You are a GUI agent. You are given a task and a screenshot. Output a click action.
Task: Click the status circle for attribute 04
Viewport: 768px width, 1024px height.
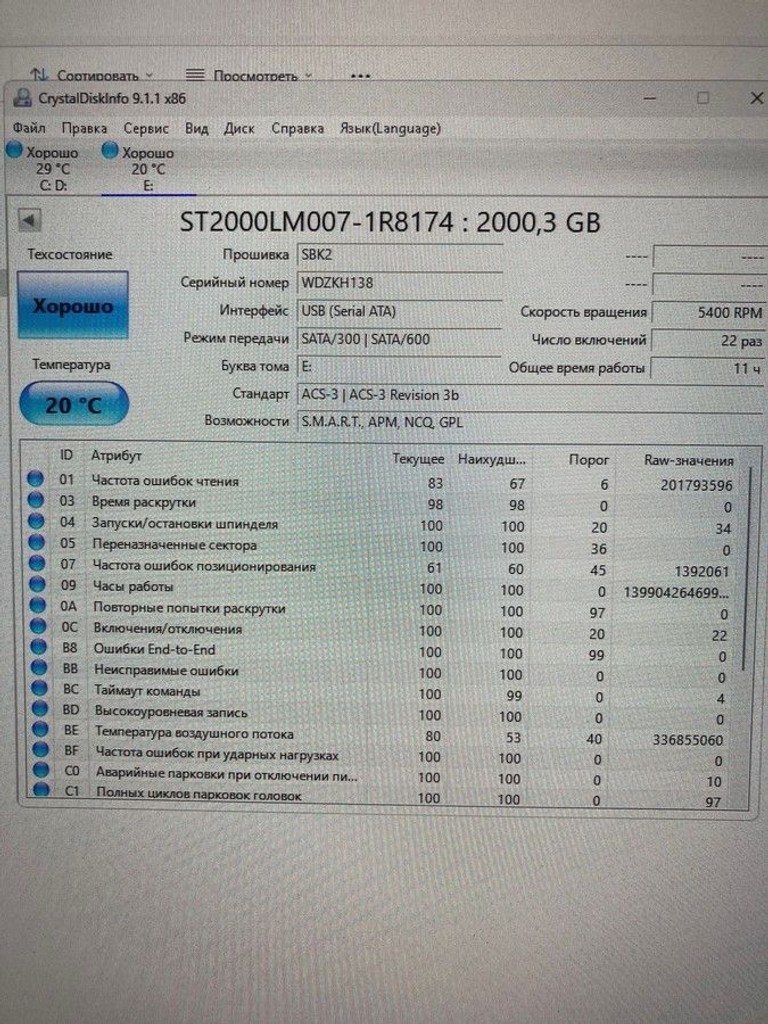(37, 521)
